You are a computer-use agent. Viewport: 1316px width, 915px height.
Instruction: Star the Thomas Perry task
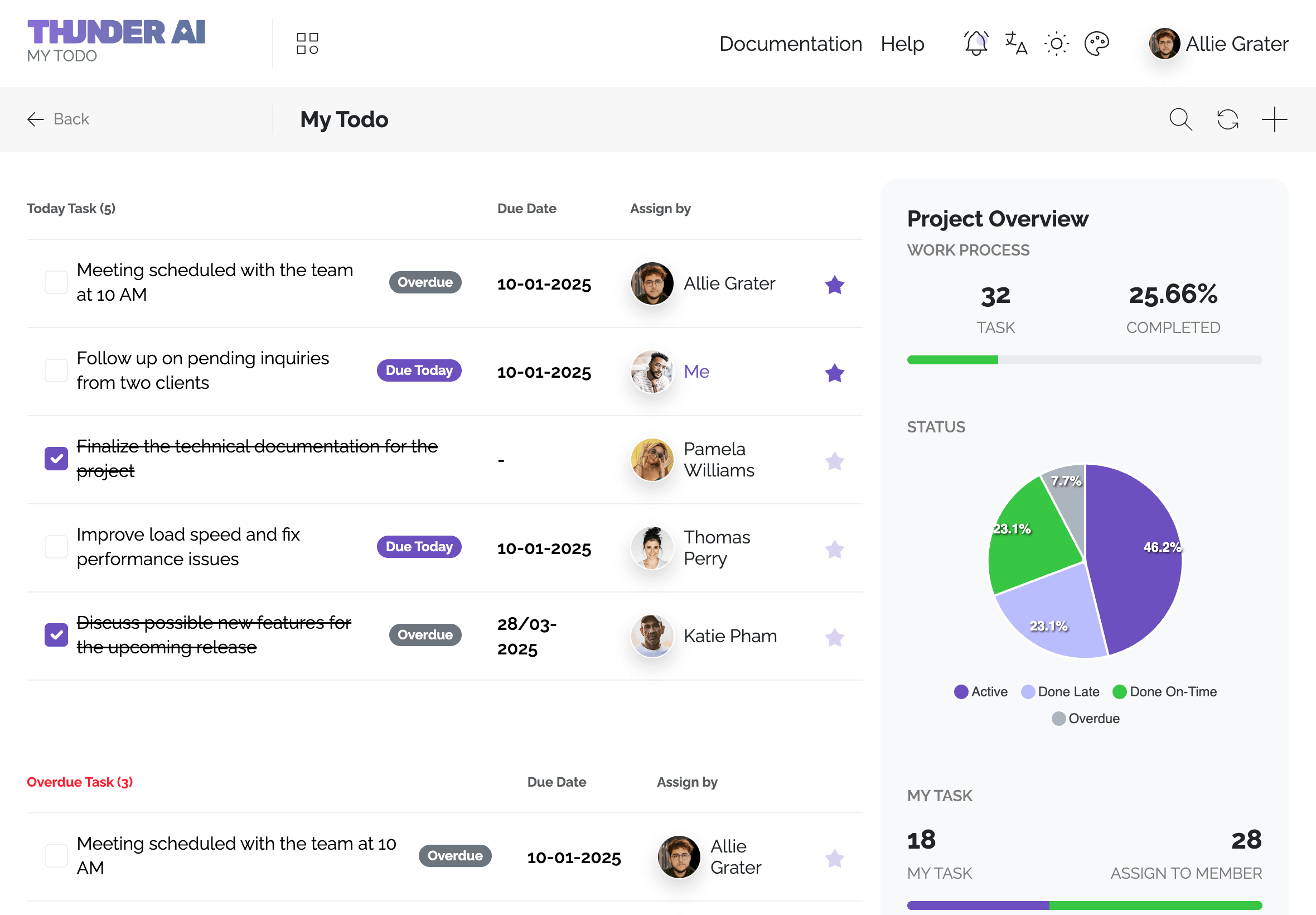(x=834, y=549)
